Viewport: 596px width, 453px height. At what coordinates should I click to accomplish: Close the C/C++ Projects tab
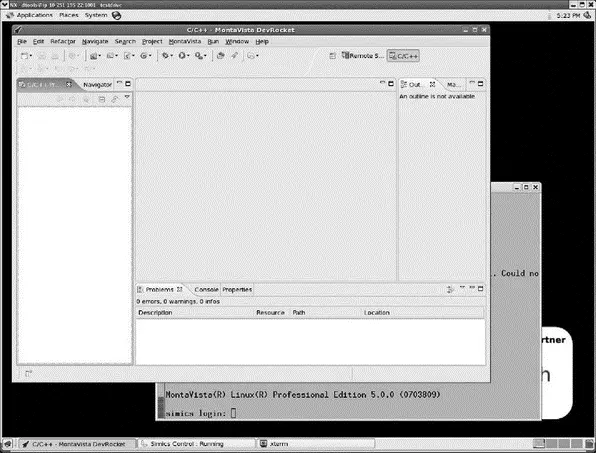tap(69, 84)
